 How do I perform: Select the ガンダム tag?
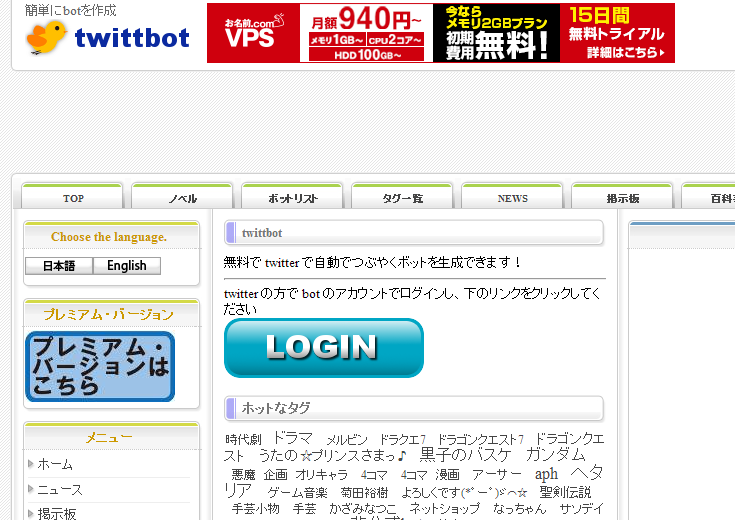555,454
